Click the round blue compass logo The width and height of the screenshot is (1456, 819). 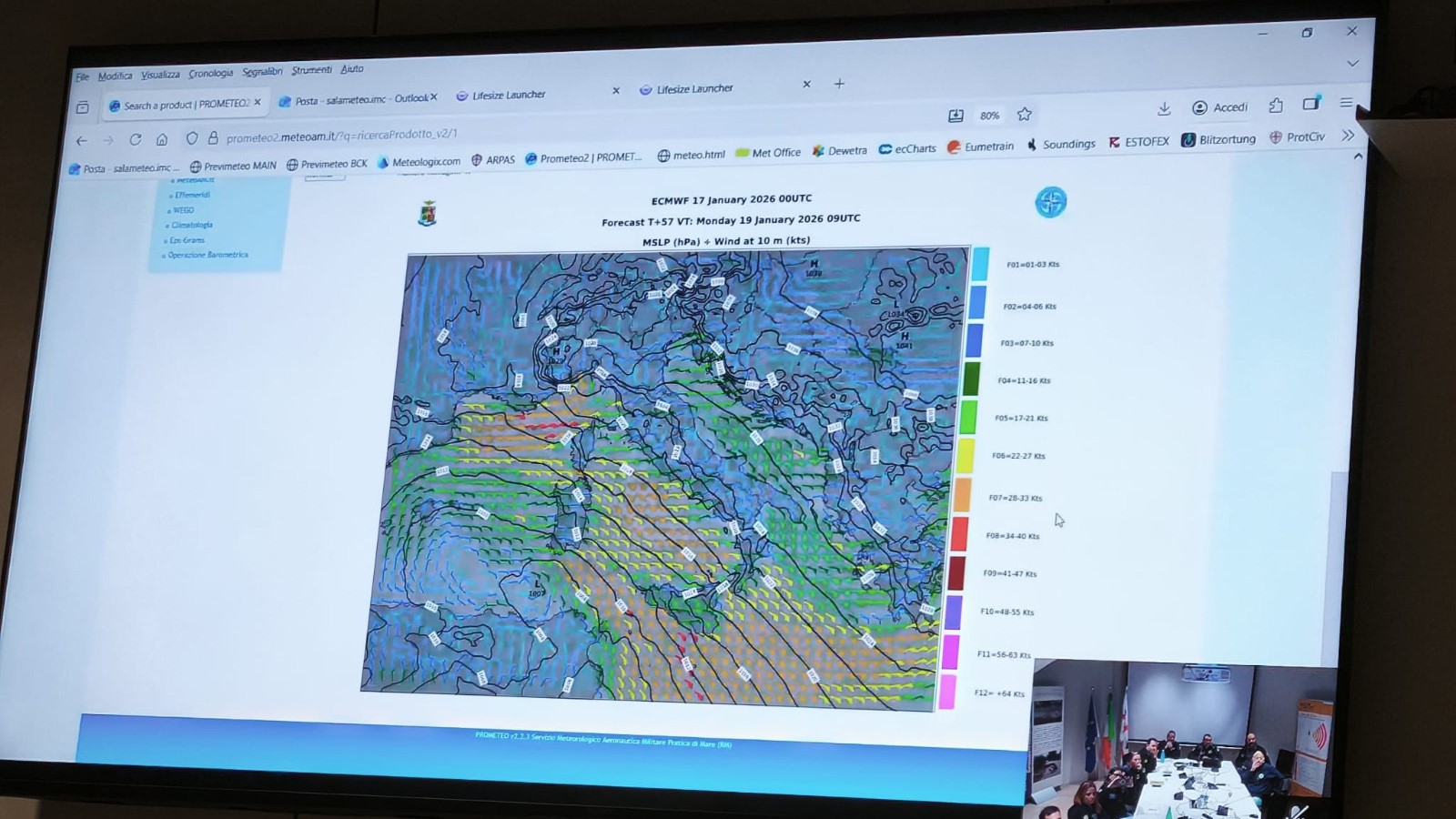click(1050, 202)
